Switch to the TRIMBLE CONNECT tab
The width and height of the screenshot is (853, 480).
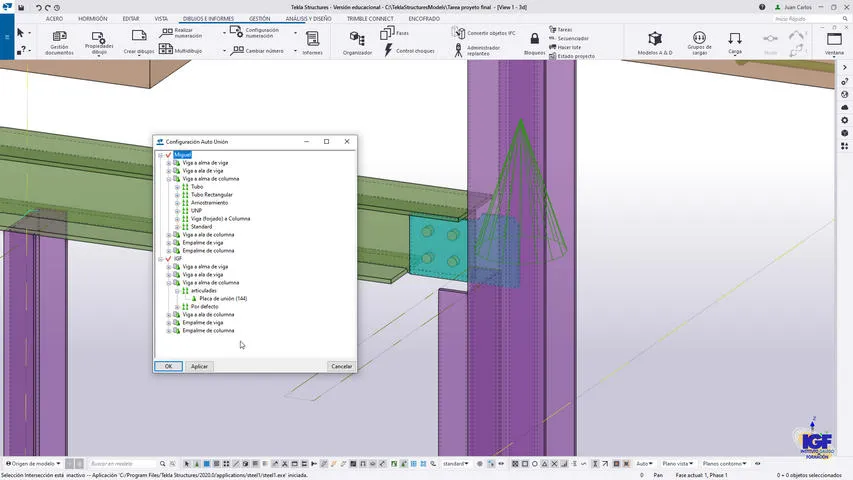(370, 19)
